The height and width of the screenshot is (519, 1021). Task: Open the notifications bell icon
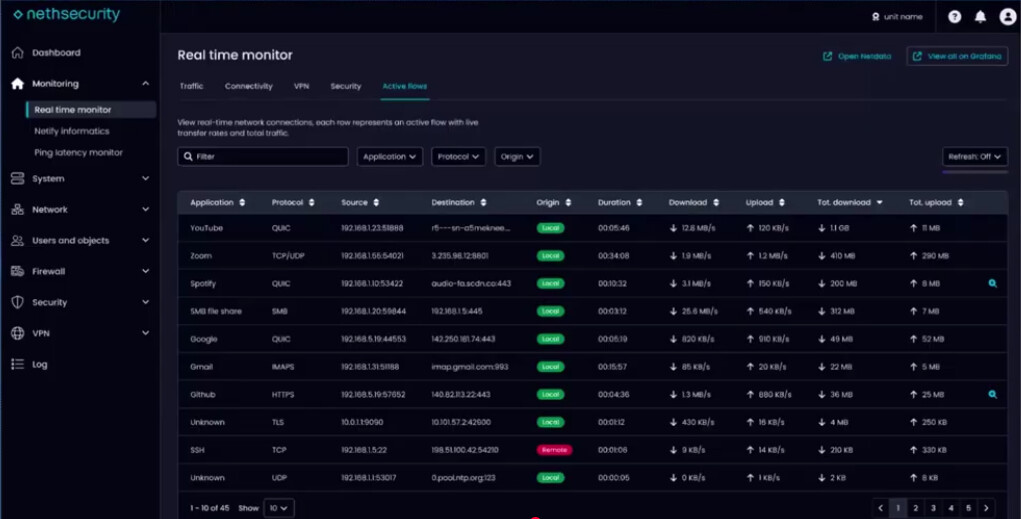980,17
